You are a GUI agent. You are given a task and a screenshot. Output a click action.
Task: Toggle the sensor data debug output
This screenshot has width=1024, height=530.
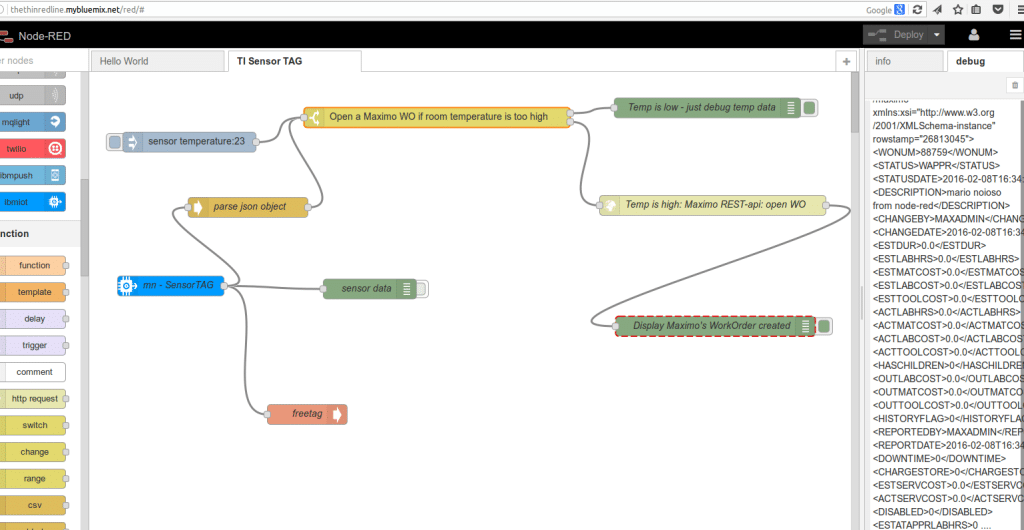(x=421, y=288)
